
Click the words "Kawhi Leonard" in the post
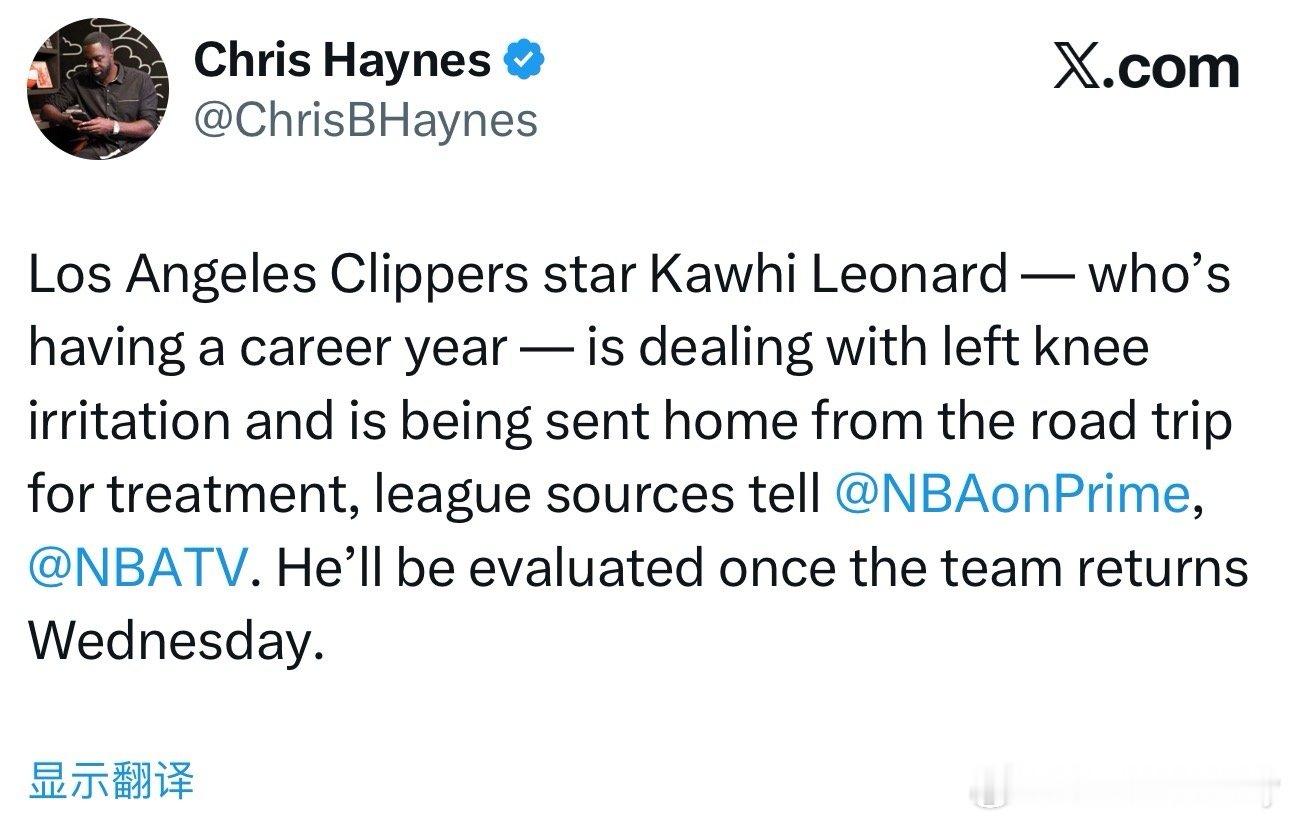coord(828,275)
